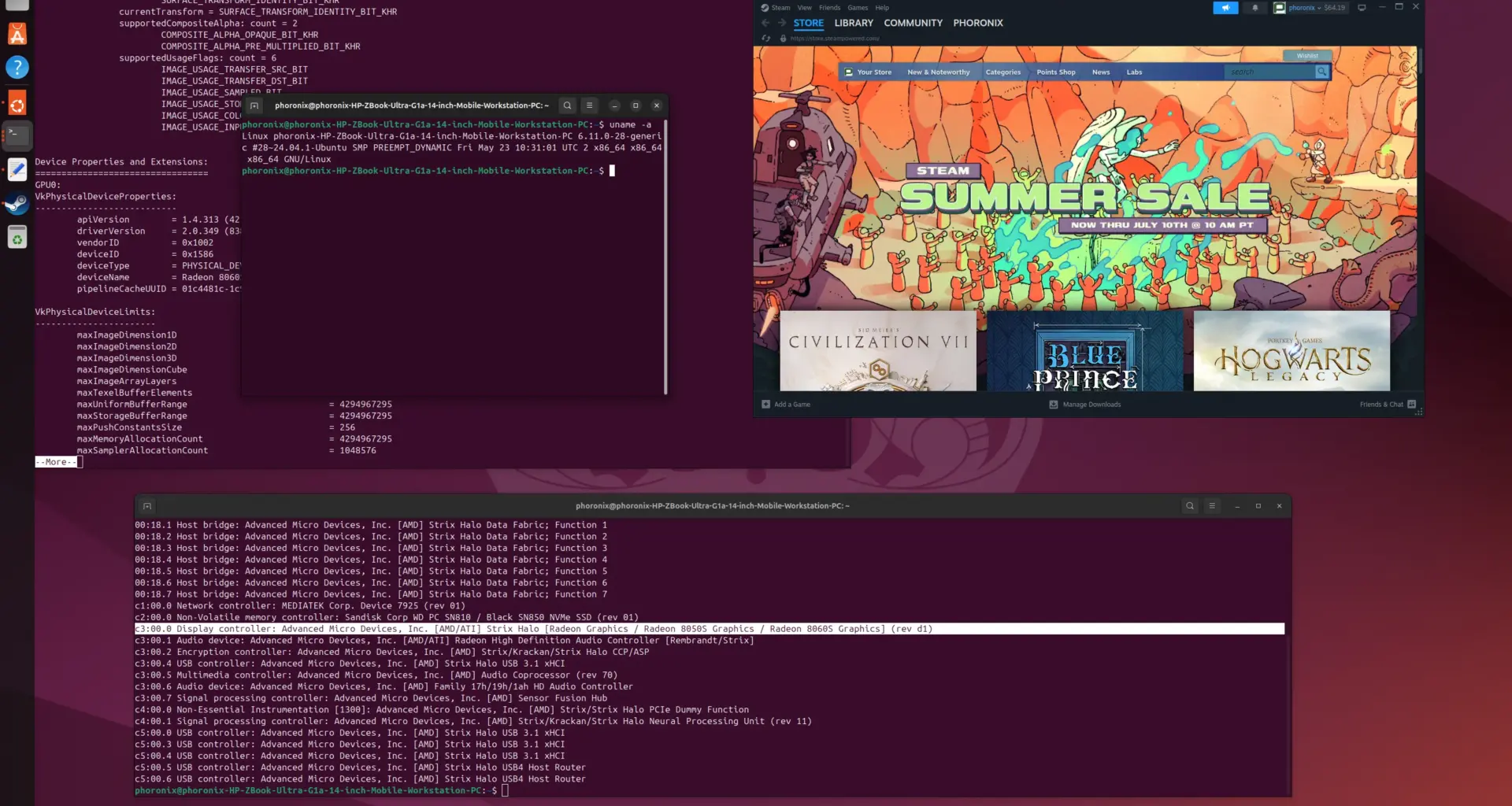
Task: Switch to Terminal from the dock
Action: (17, 135)
